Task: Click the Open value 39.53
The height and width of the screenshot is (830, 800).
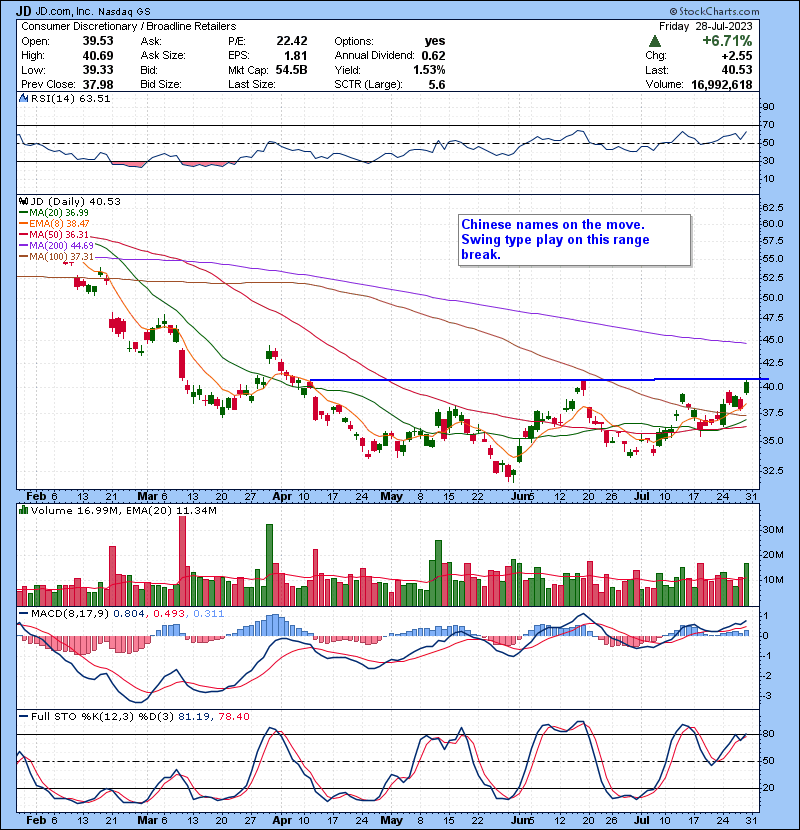Action: (98, 41)
